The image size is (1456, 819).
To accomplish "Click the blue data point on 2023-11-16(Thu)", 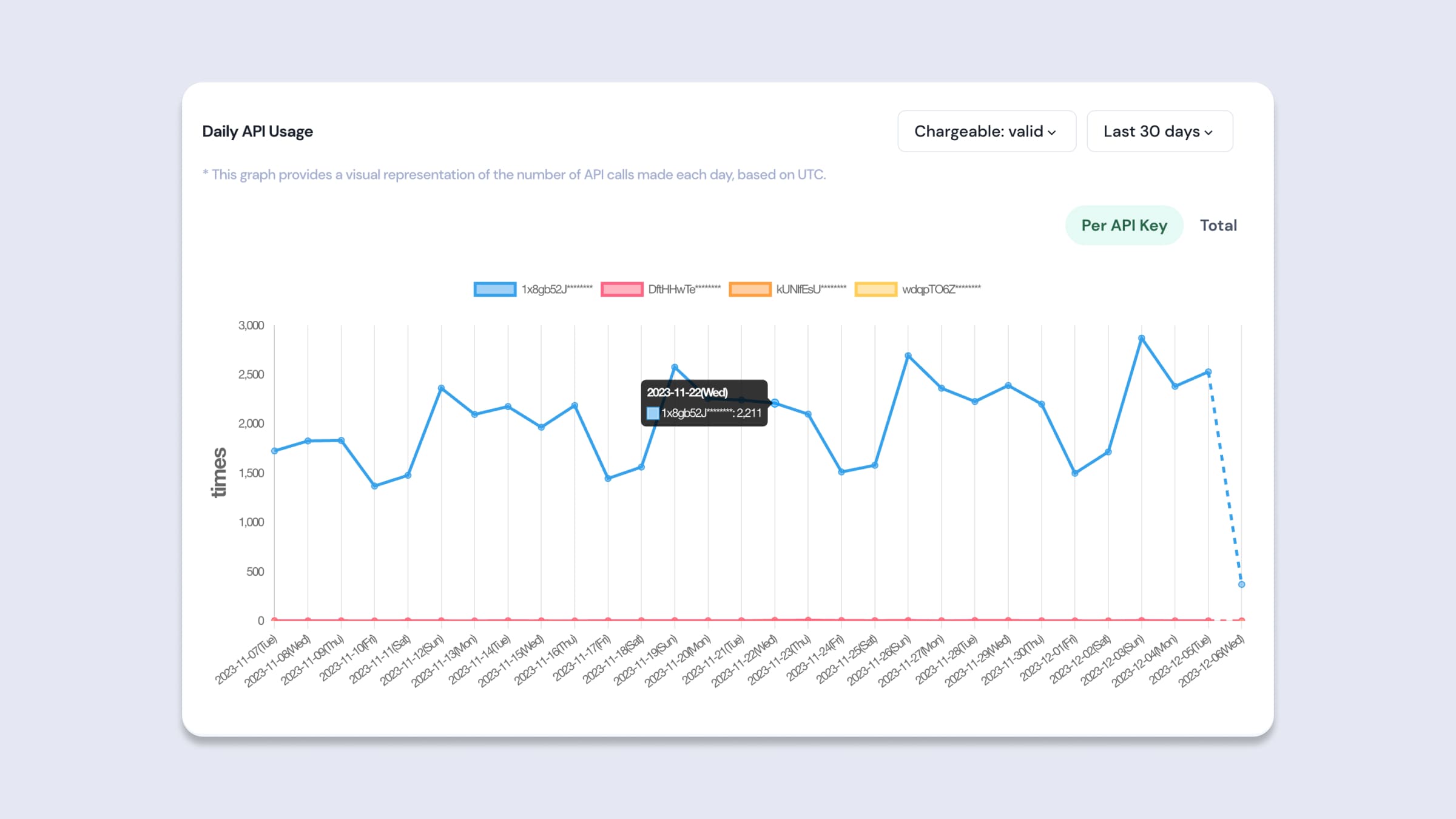I will 575,405.
